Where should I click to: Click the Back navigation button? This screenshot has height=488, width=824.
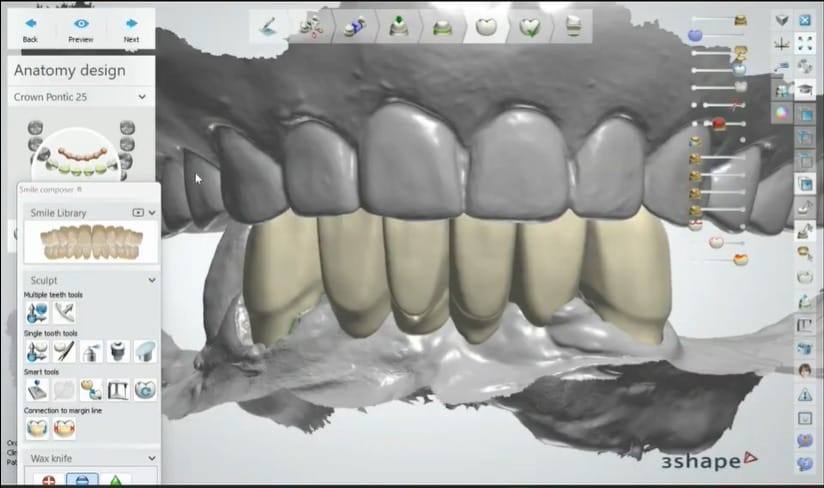30,28
